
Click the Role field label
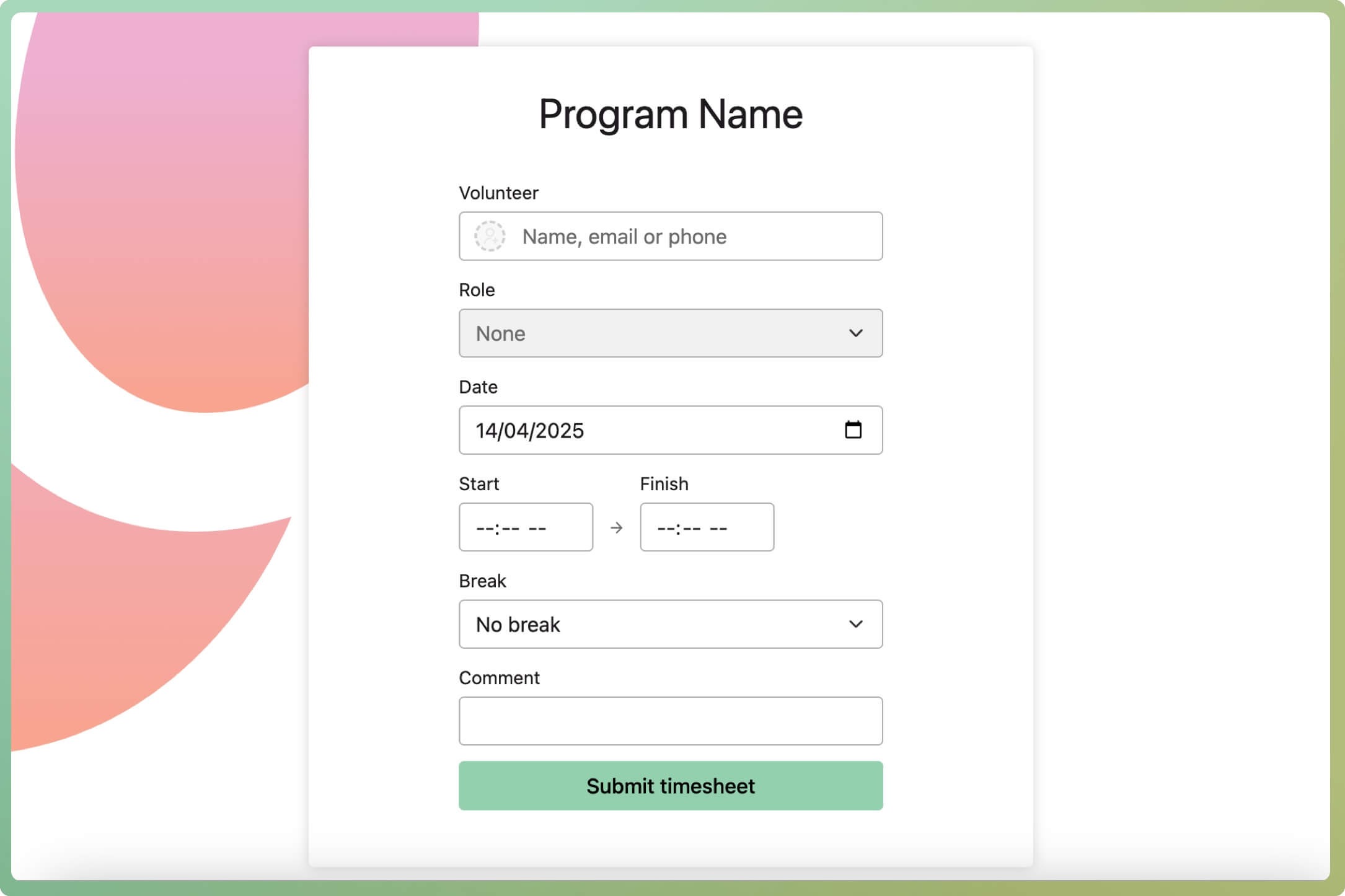(477, 290)
